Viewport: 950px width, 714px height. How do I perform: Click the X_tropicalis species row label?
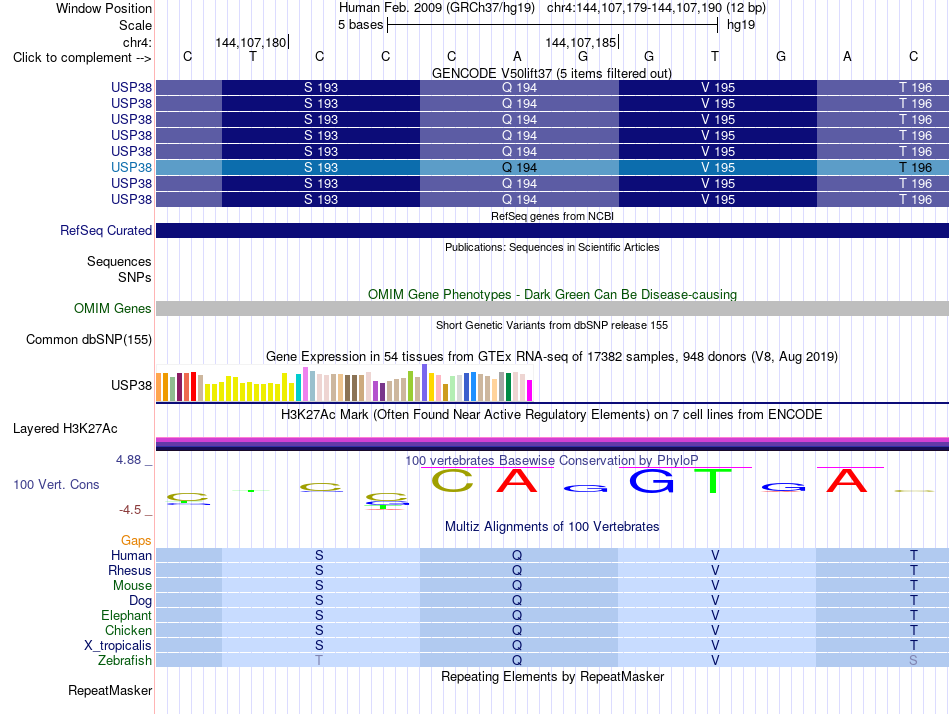click(x=118, y=646)
